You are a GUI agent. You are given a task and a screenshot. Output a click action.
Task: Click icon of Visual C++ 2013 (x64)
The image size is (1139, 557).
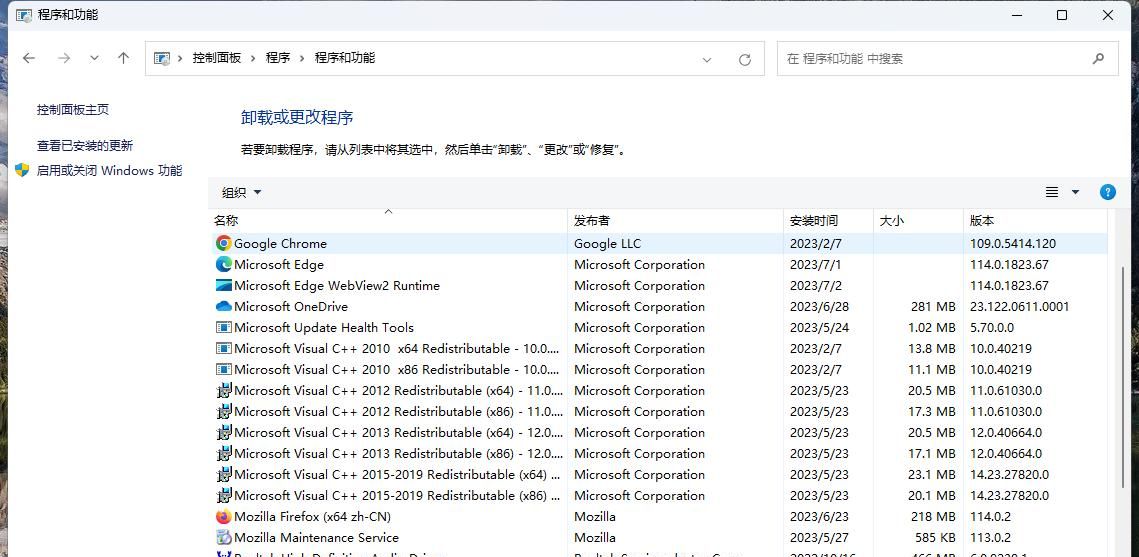click(224, 433)
